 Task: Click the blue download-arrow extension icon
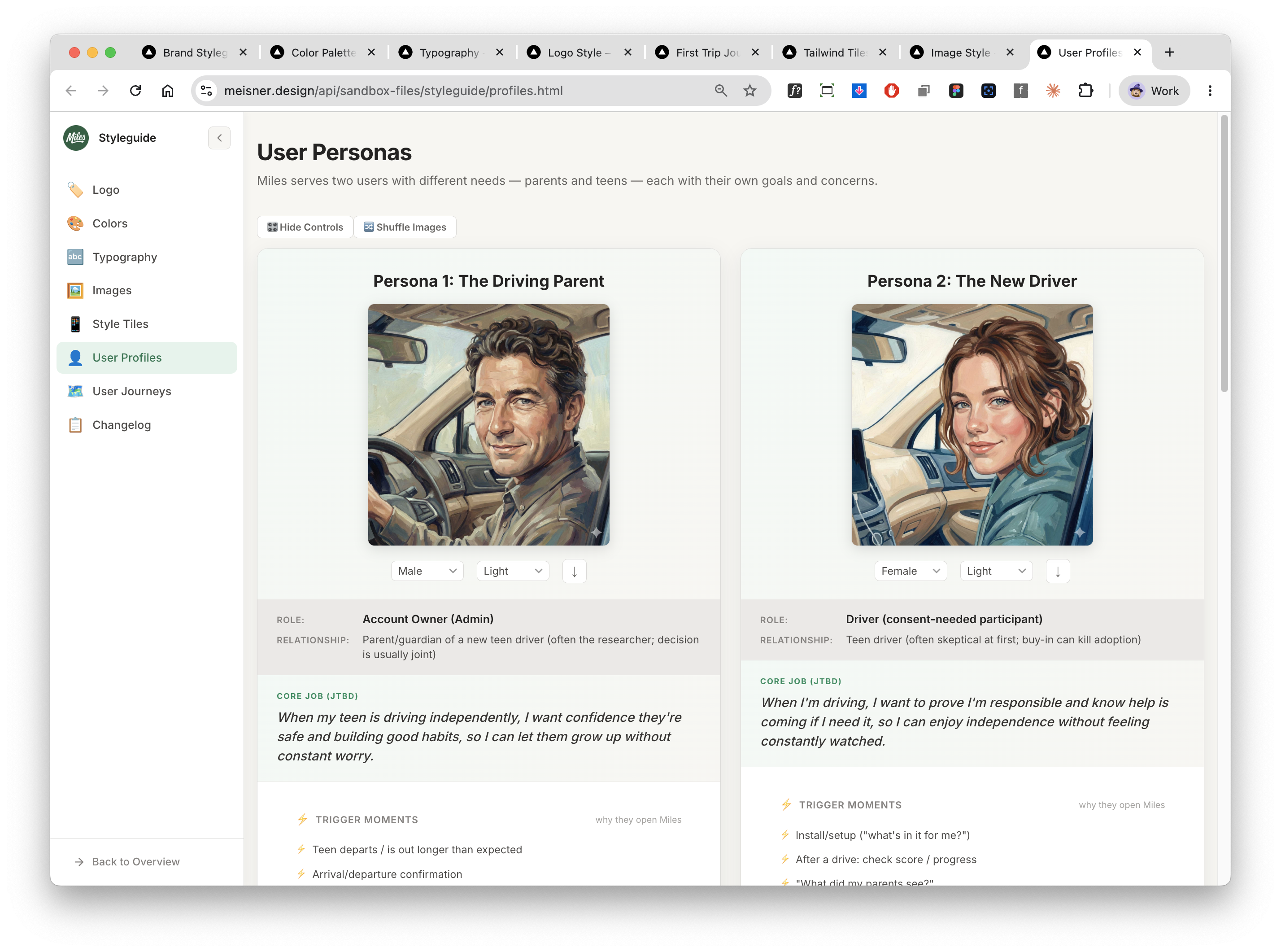tap(859, 91)
